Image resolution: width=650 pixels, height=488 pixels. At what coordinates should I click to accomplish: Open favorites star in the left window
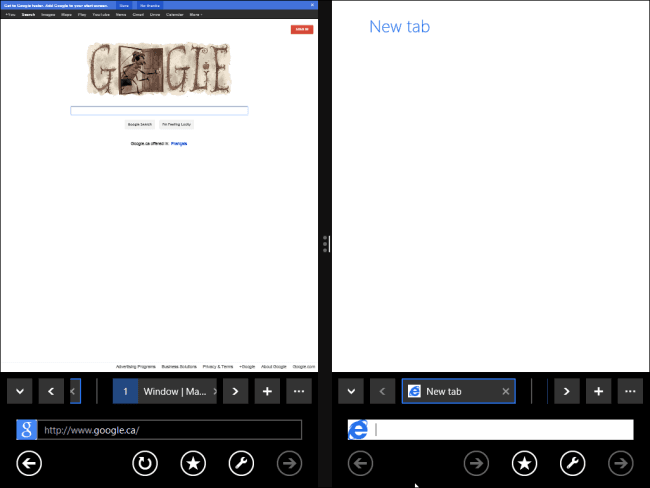pos(193,463)
